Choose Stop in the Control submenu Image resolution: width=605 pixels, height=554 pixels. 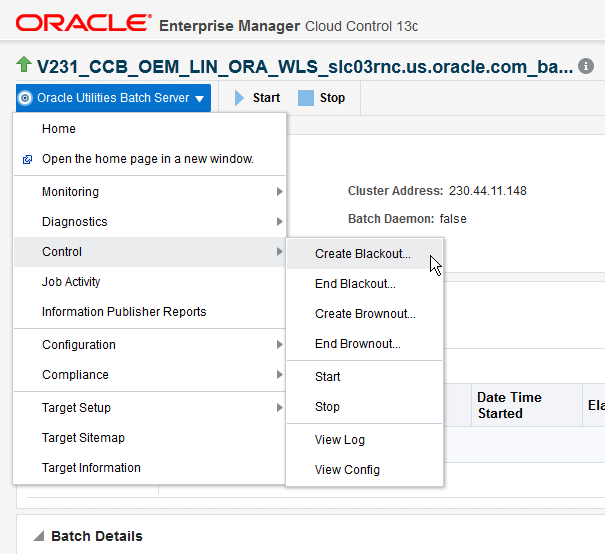pos(365,407)
